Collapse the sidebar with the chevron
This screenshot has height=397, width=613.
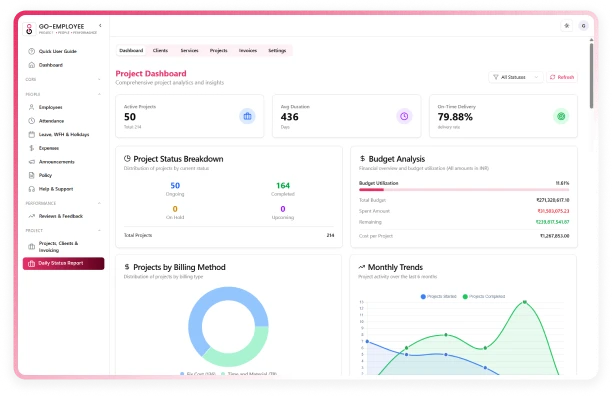pyautogui.click(x=100, y=25)
